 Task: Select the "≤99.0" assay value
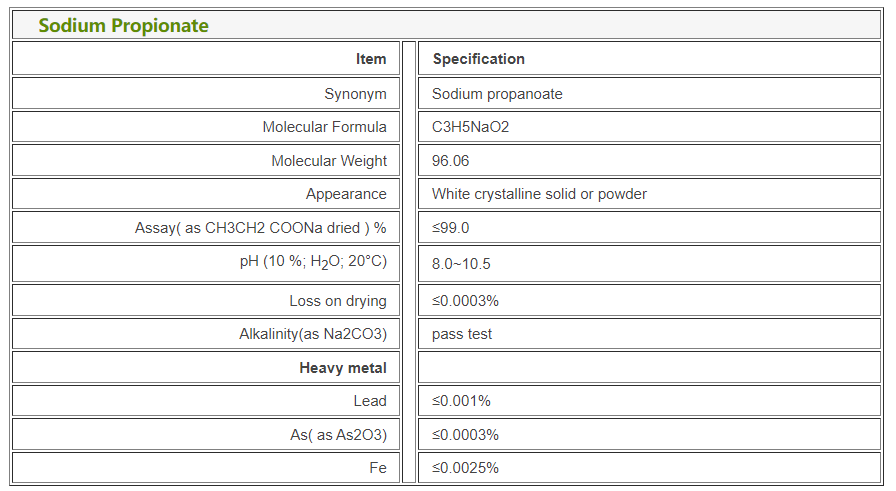point(451,228)
